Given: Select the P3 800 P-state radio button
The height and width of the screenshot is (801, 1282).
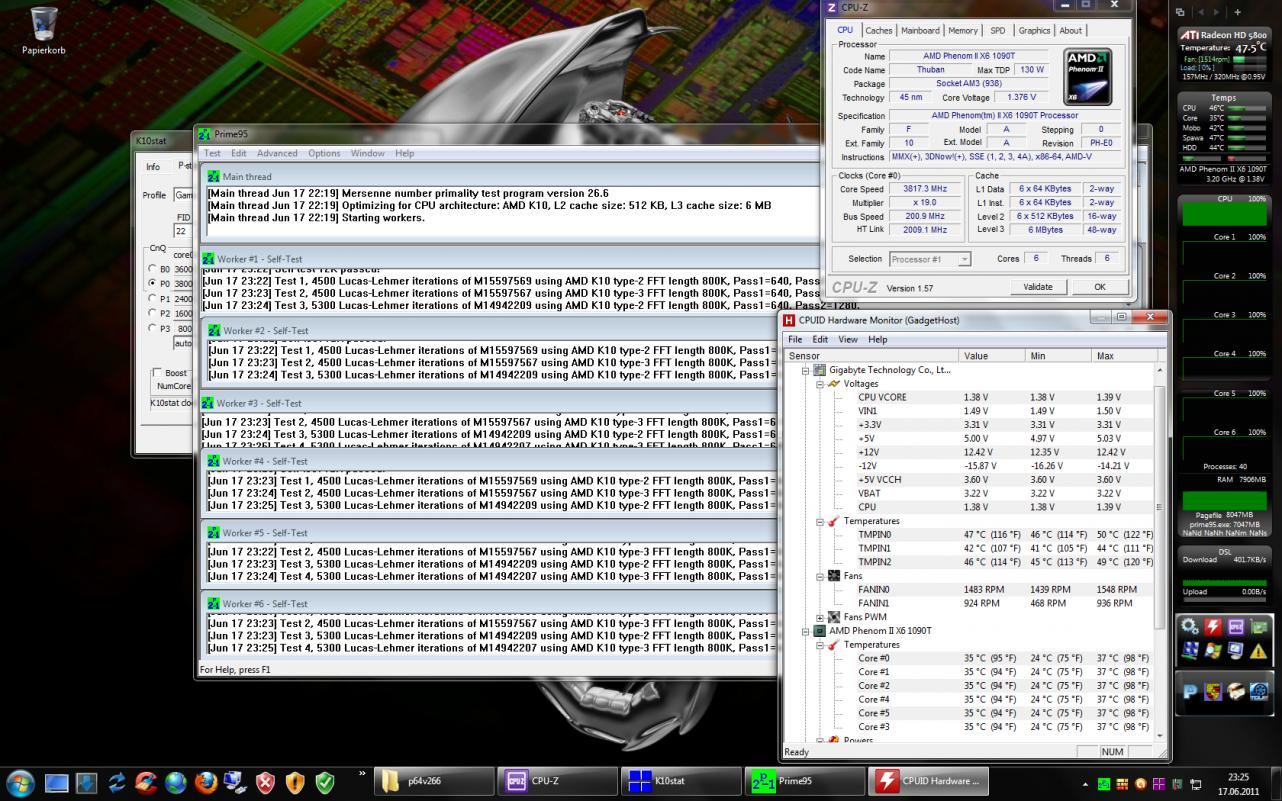Looking at the screenshot, I should [153, 328].
